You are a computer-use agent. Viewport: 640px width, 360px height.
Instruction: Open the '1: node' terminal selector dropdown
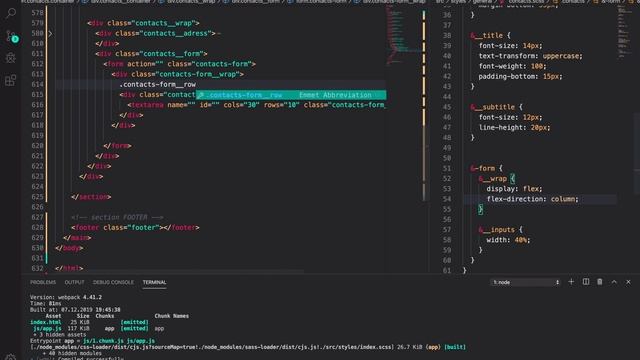525,282
